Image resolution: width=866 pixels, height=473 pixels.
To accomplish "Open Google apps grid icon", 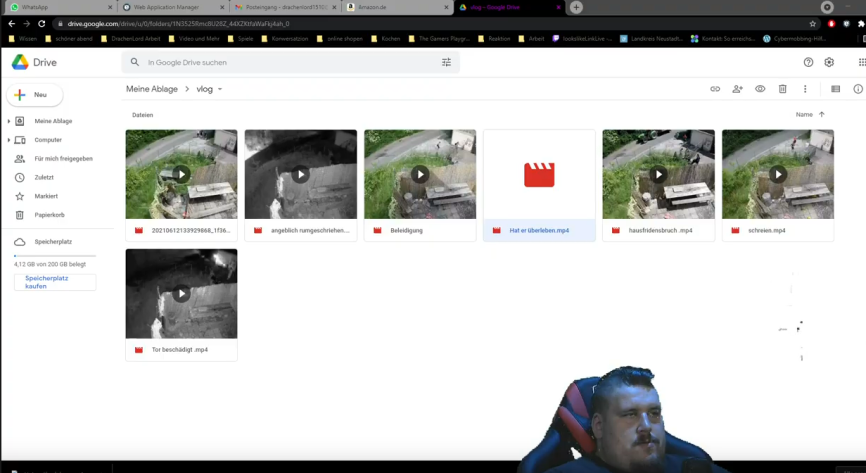I will point(862,62).
